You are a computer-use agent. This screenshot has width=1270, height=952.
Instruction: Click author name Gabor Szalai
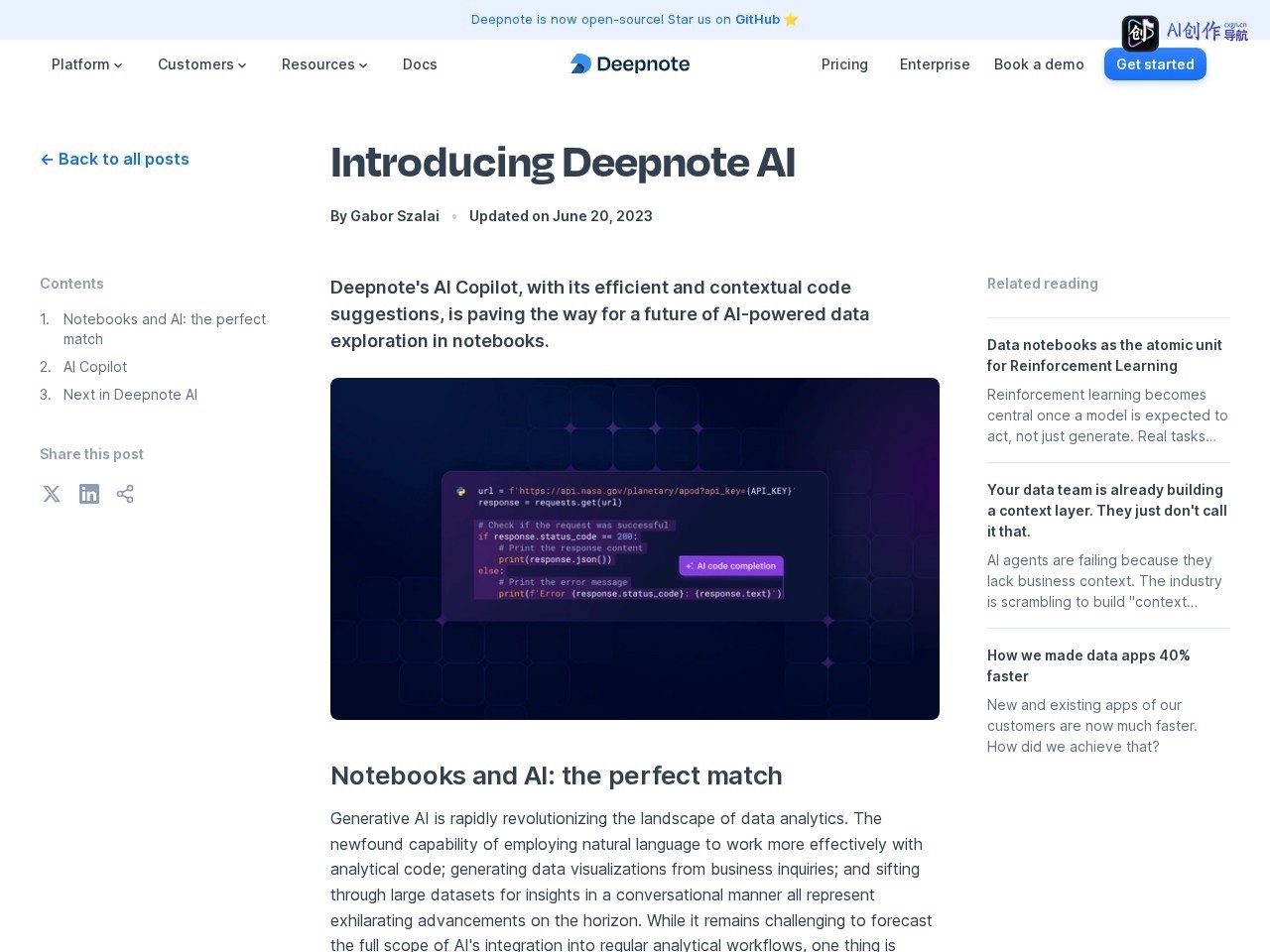395,216
